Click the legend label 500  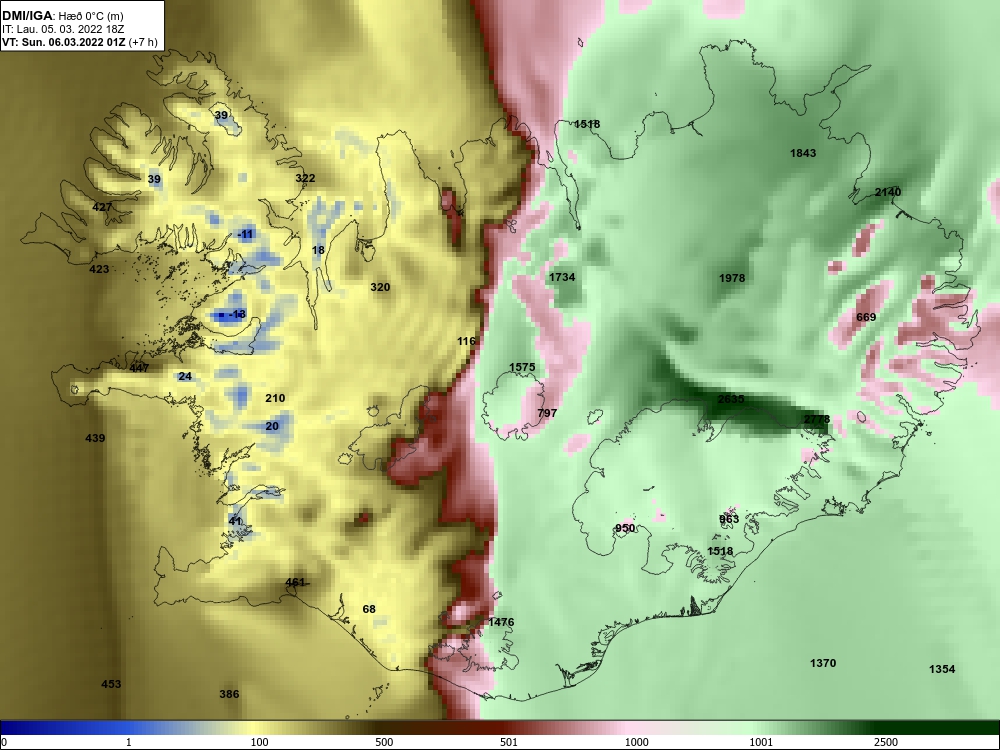(384, 742)
